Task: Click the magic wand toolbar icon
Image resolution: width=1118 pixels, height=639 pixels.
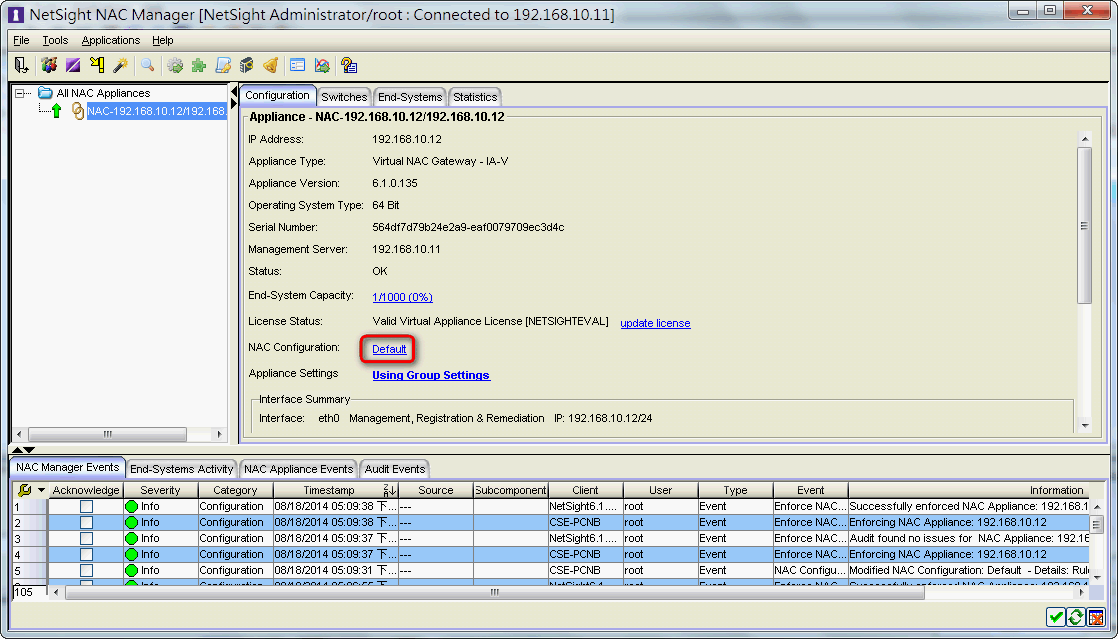Action: 120,66
